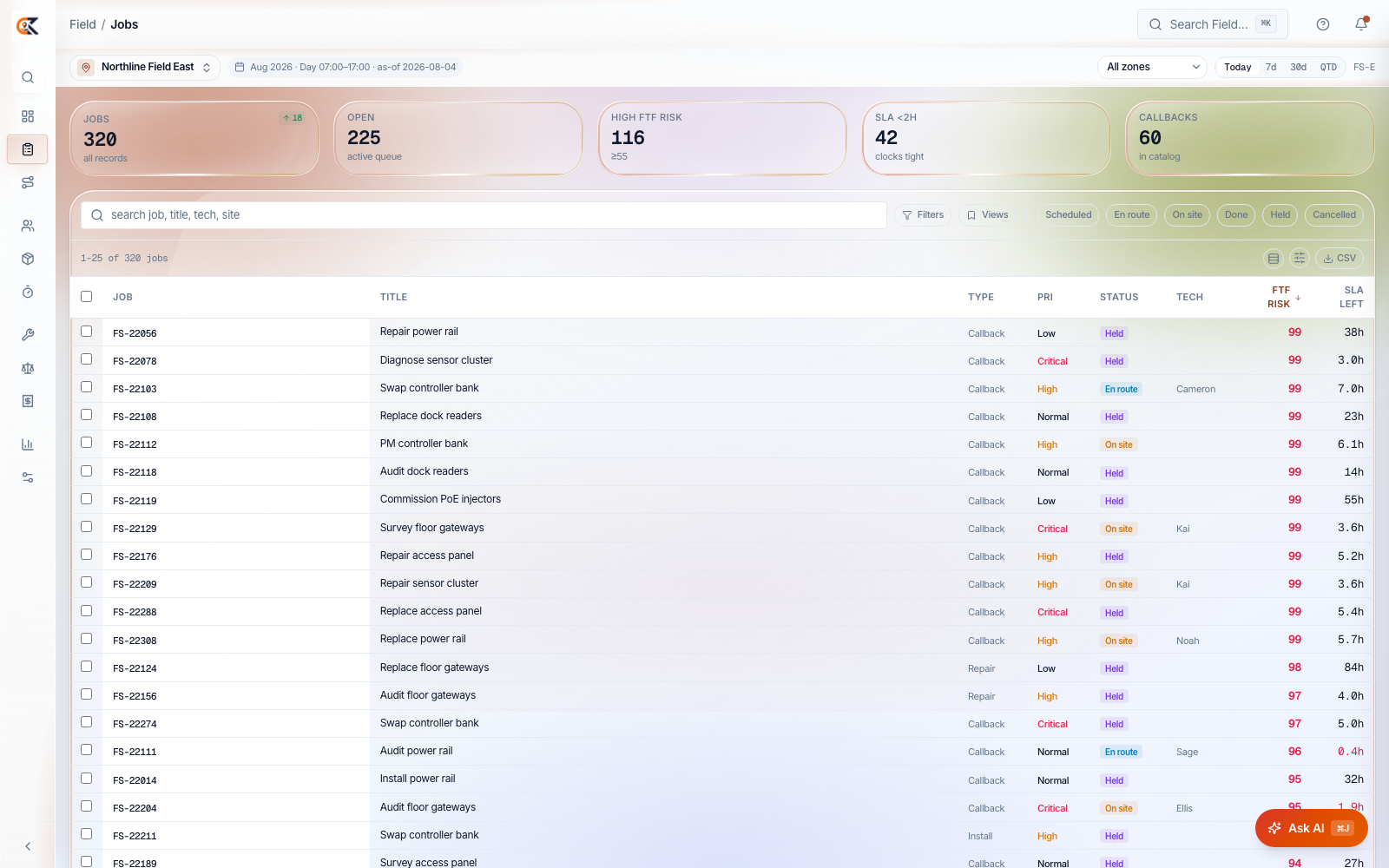Filter by Done status chip

pyautogui.click(x=1236, y=215)
